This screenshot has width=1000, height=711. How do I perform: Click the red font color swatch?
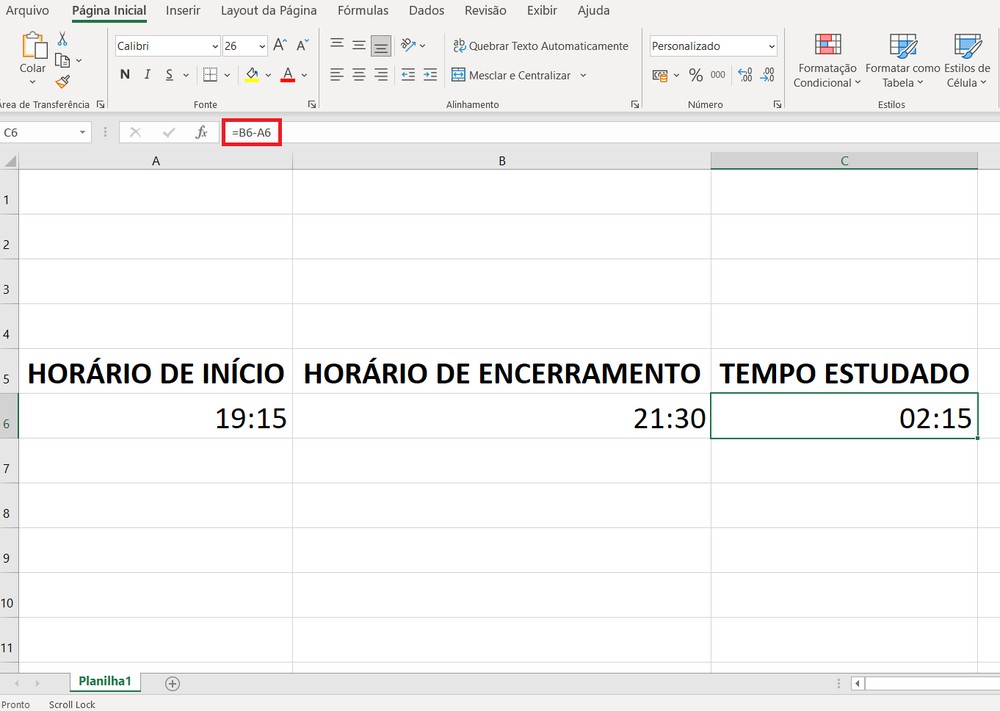point(289,80)
